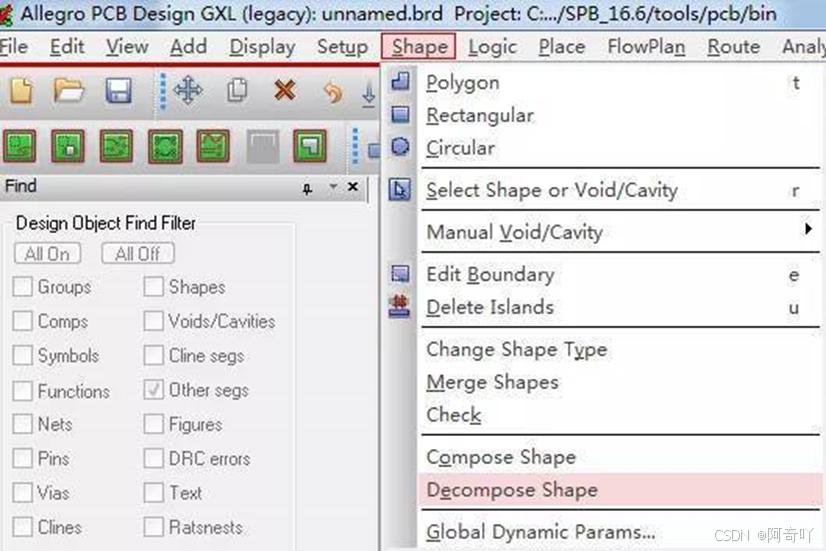Click the Save floppy disk icon
This screenshot has height=551, width=826.
click(119, 91)
